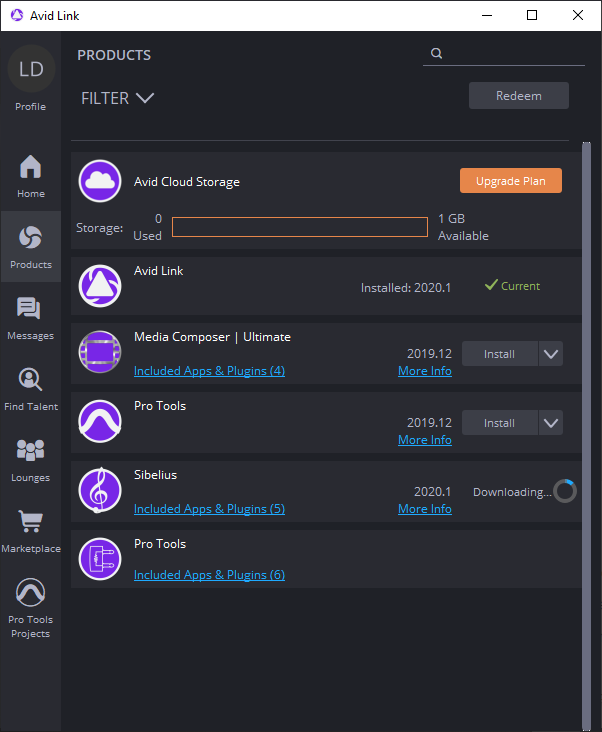This screenshot has height=732, width=602.
Task: Select the Products sidebar icon
Action: tap(31, 237)
